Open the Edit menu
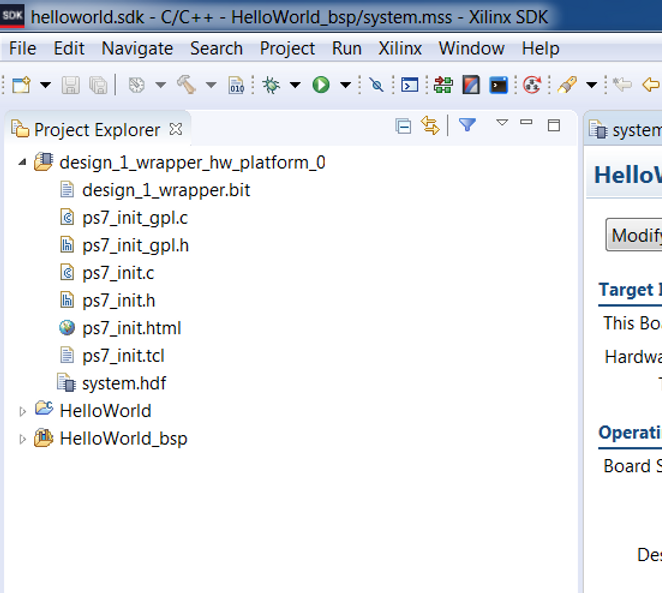The width and height of the screenshot is (662, 593). tap(69, 49)
